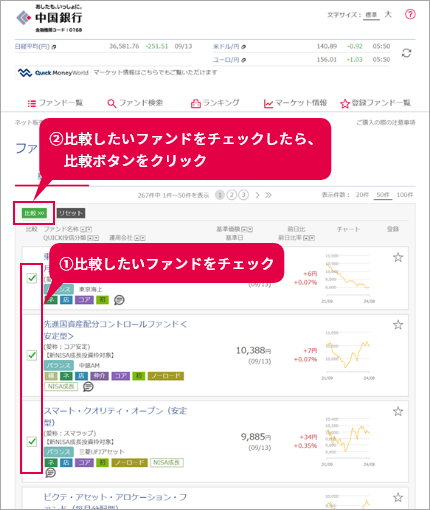Open the help question mark icon
Viewport: 430px width, 510px height.
click(410, 14)
